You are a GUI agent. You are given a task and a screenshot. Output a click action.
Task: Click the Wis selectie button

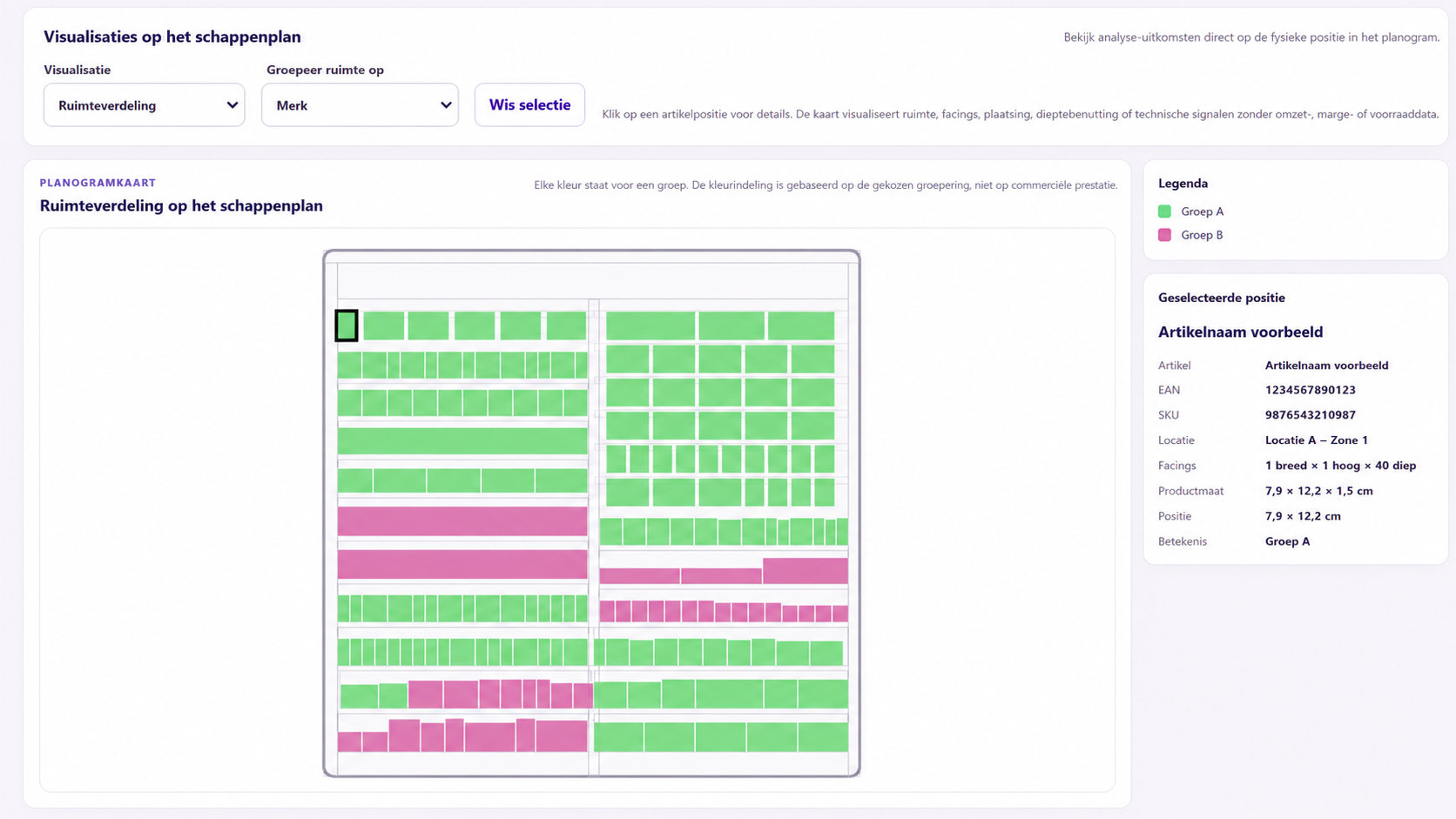tap(529, 105)
